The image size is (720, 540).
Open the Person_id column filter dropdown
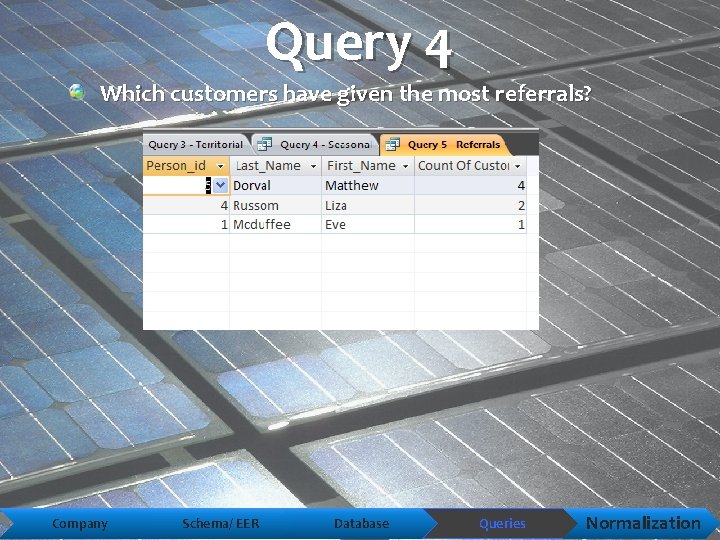220,166
